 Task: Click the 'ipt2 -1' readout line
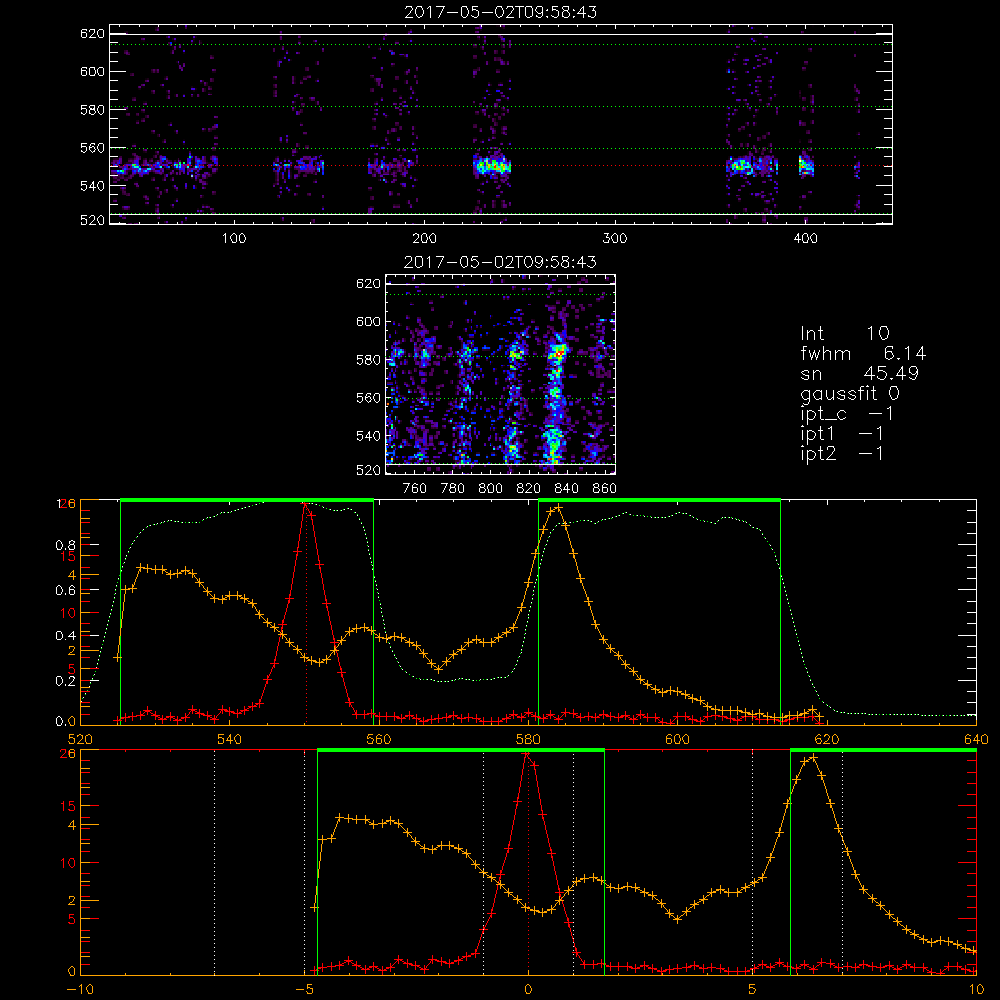click(x=842, y=454)
